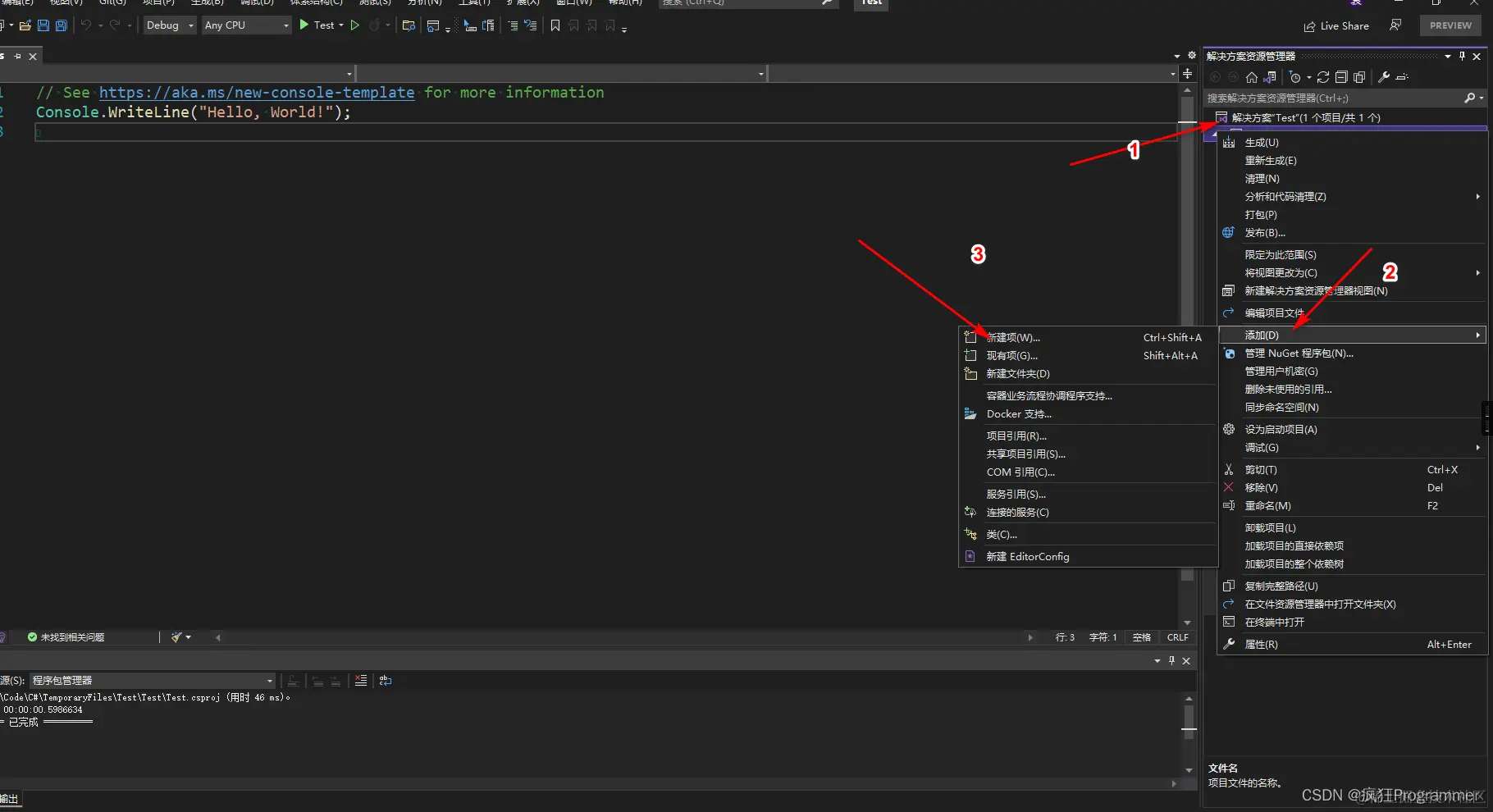Toggle pin on the editor tab
Image resolution: width=1493 pixels, height=812 pixels.
coord(18,57)
